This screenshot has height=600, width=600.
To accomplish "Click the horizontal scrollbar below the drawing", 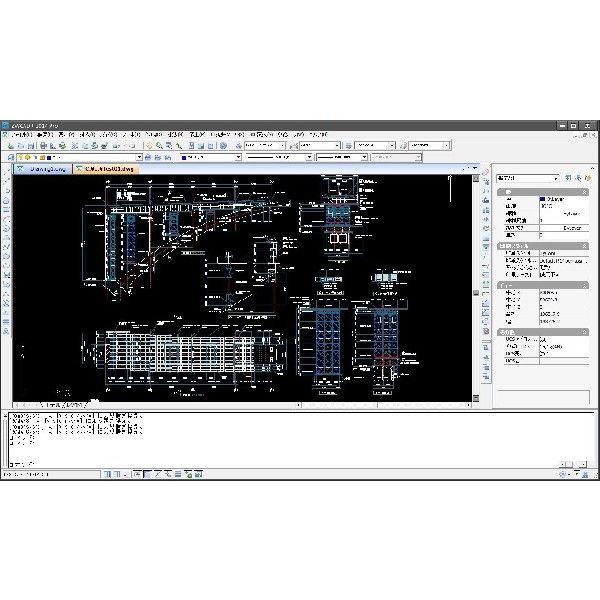I will click(x=386, y=405).
